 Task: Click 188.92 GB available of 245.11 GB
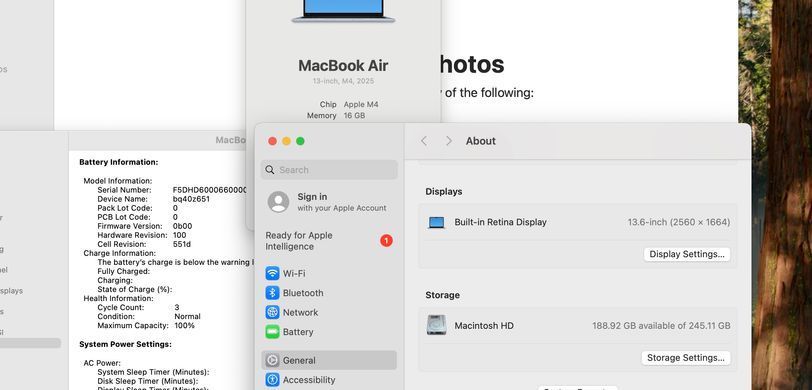(661, 326)
